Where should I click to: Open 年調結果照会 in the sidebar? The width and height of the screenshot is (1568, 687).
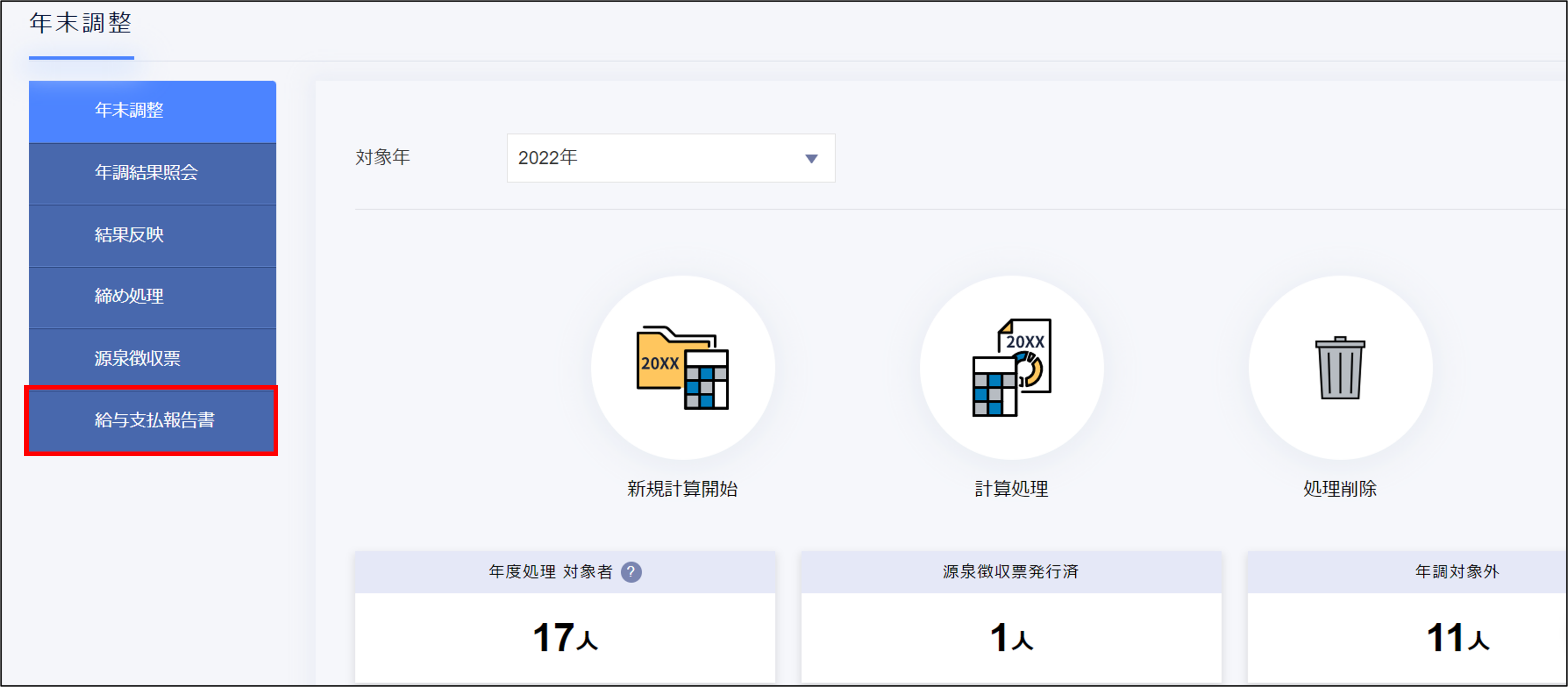pos(152,173)
